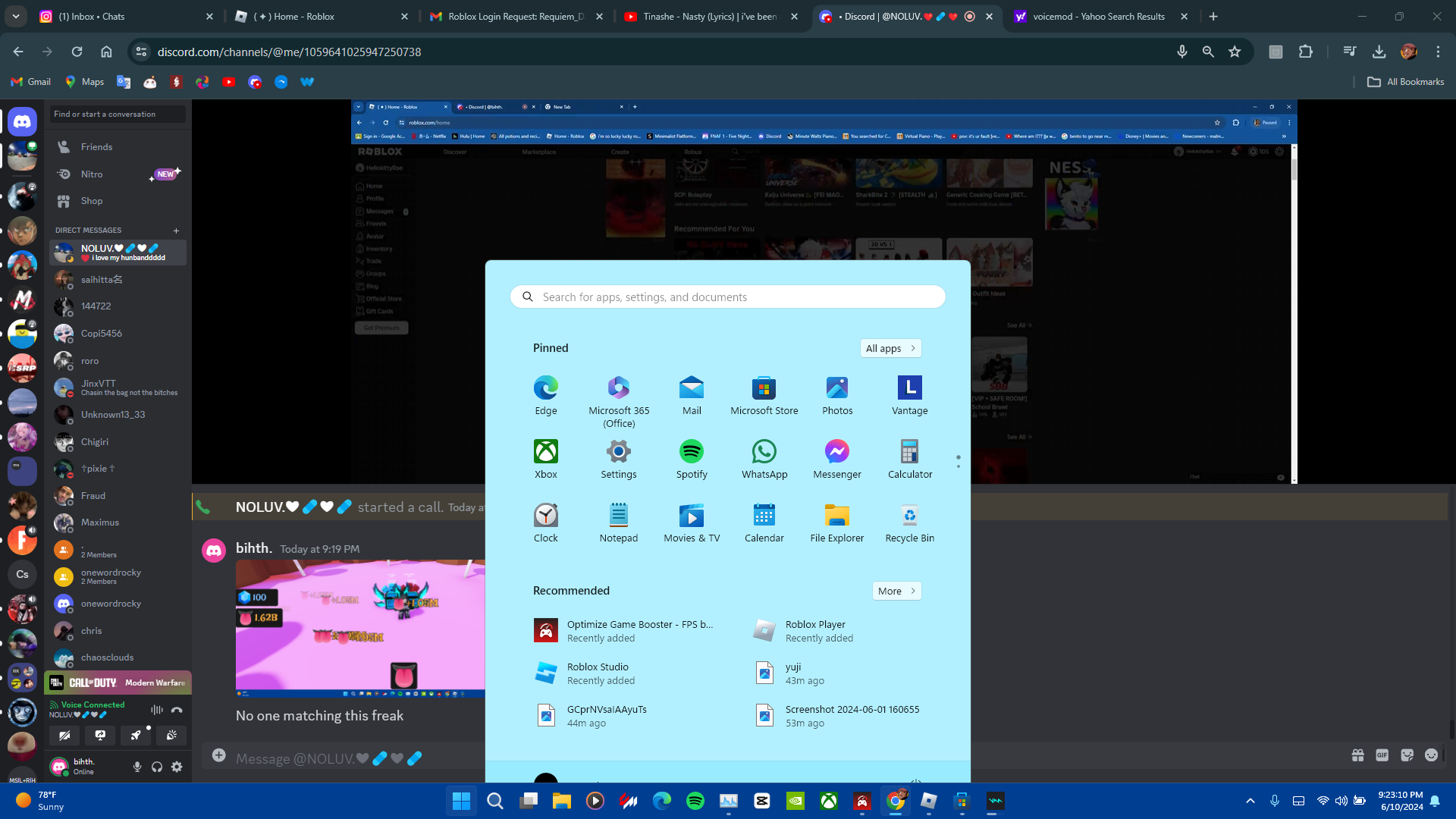Open Friends in Discord sidebar
Screen dimensions: 1456x819
[x=96, y=147]
